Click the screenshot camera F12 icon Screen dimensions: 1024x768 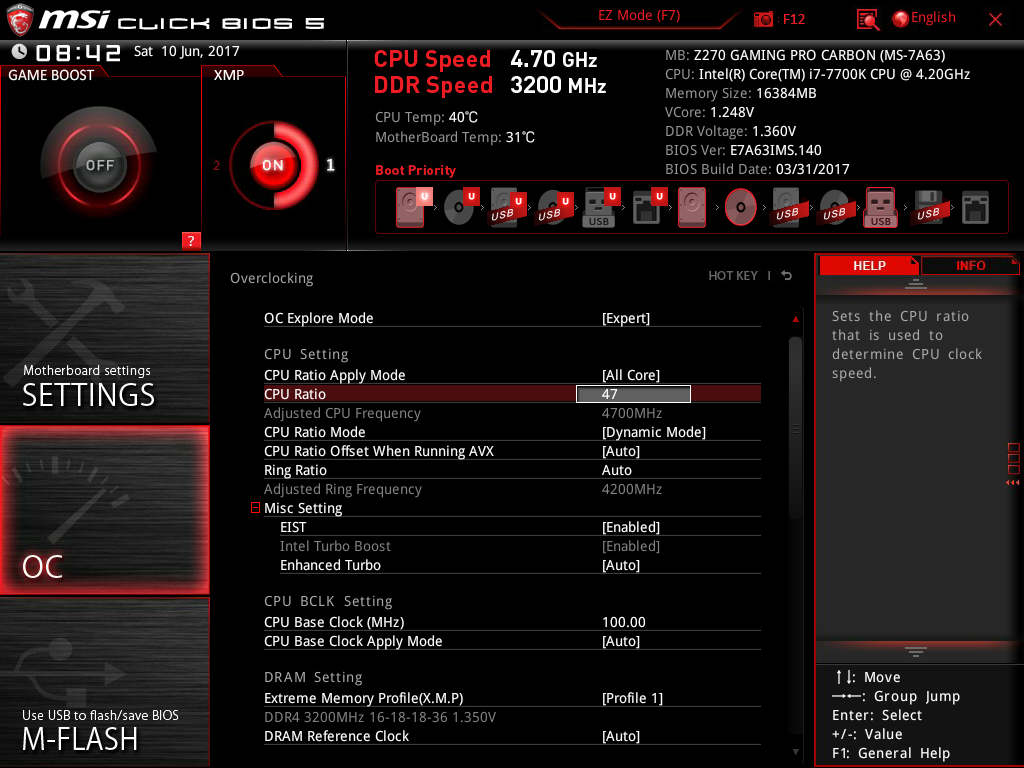pos(763,19)
